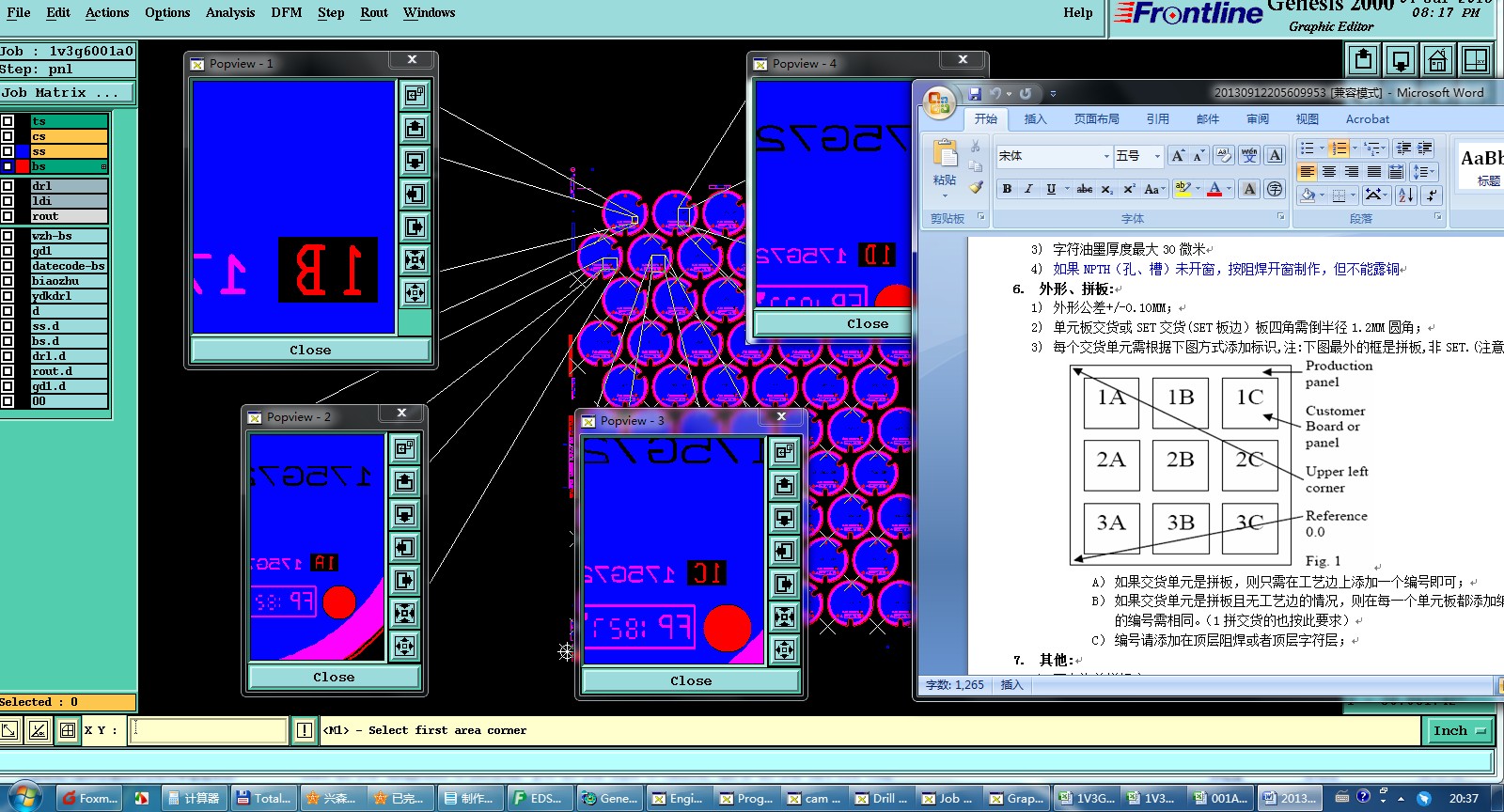Open the line spacing dropdown in Word
The width and height of the screenshot is (1504, 812).
click(1423, 172)
